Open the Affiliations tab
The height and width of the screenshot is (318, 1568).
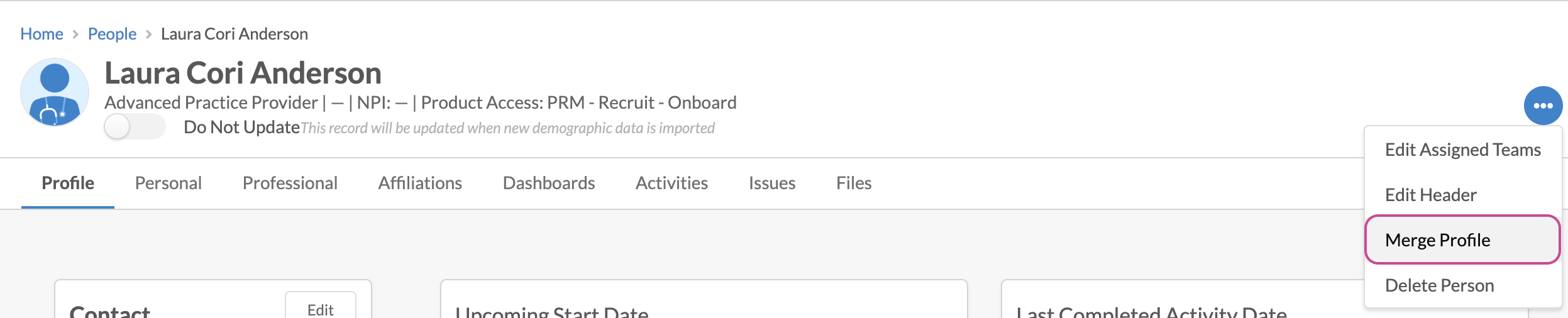[x=420, y=183]
